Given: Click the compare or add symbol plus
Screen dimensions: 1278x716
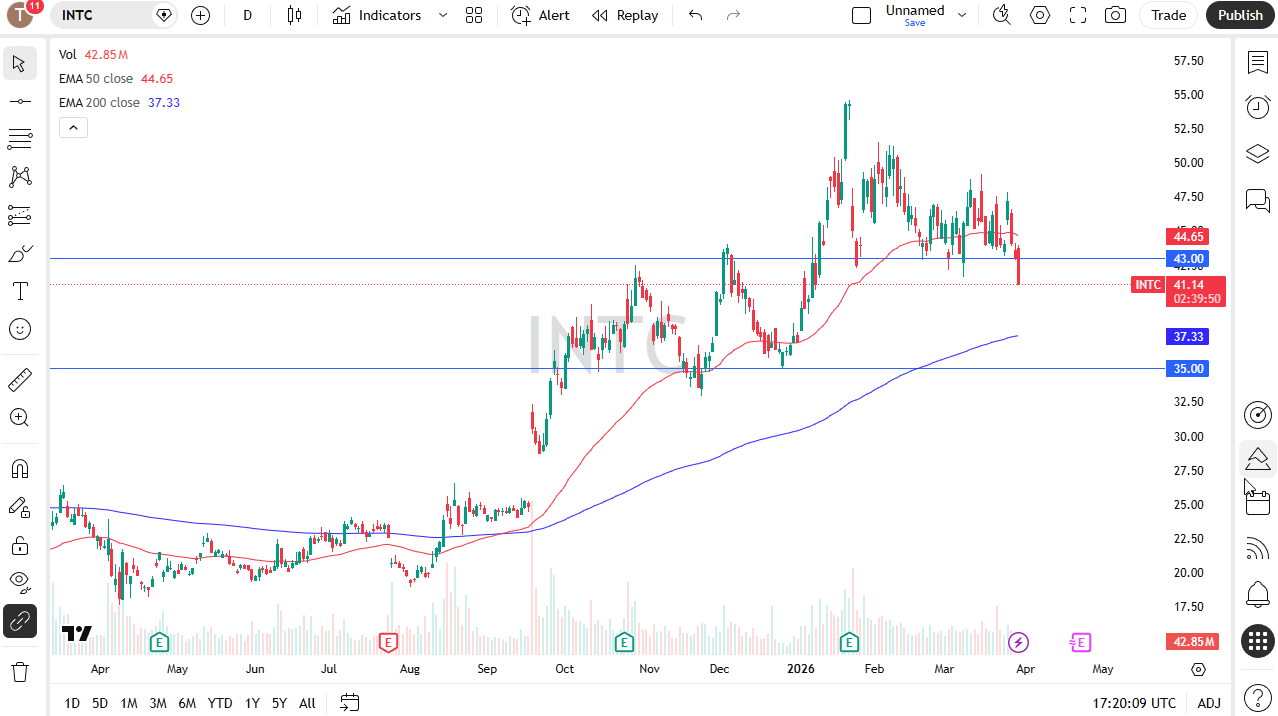Looking at the screenshot, I should [x=200, y=15].
